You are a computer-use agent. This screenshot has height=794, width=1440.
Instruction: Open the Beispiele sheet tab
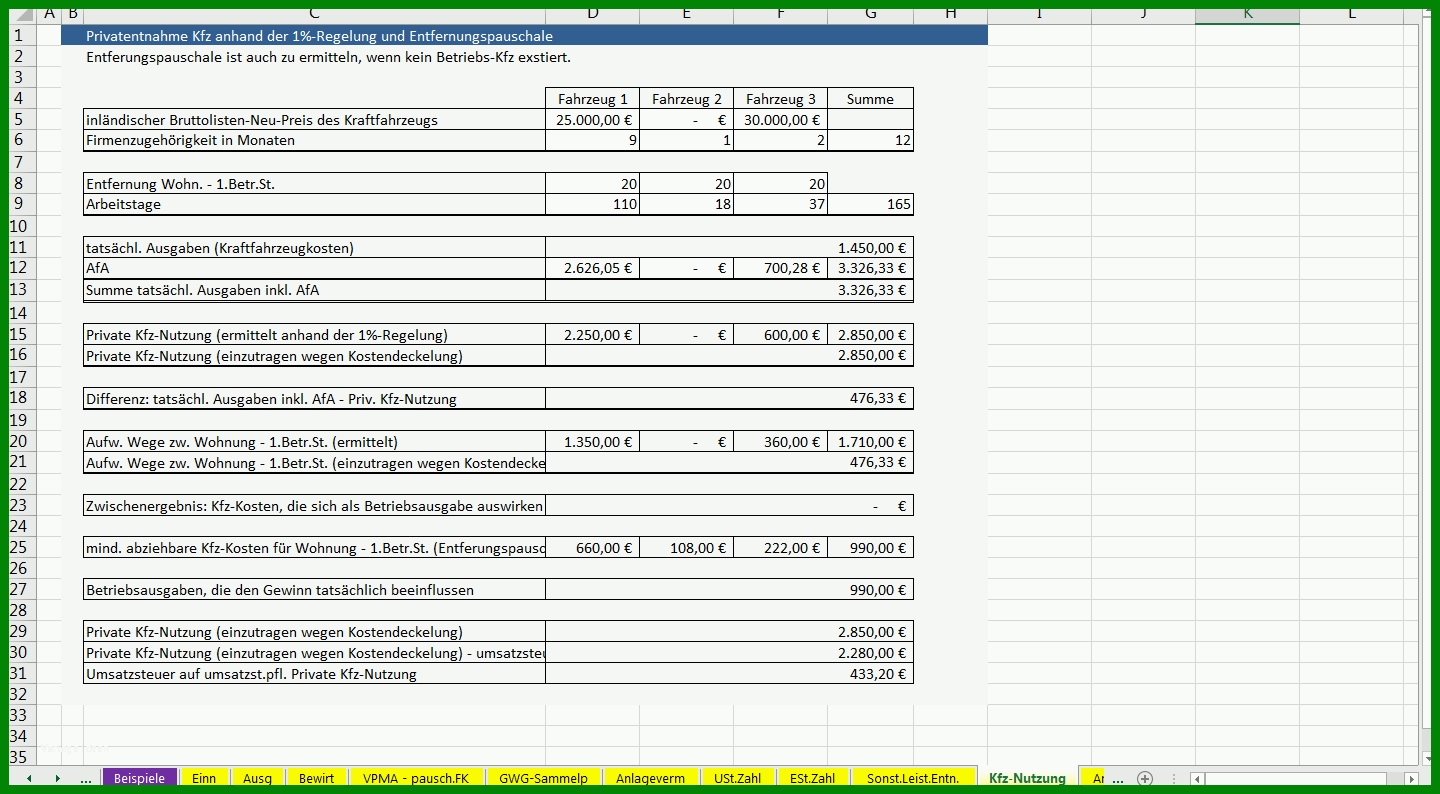click(x=139, y=778)
